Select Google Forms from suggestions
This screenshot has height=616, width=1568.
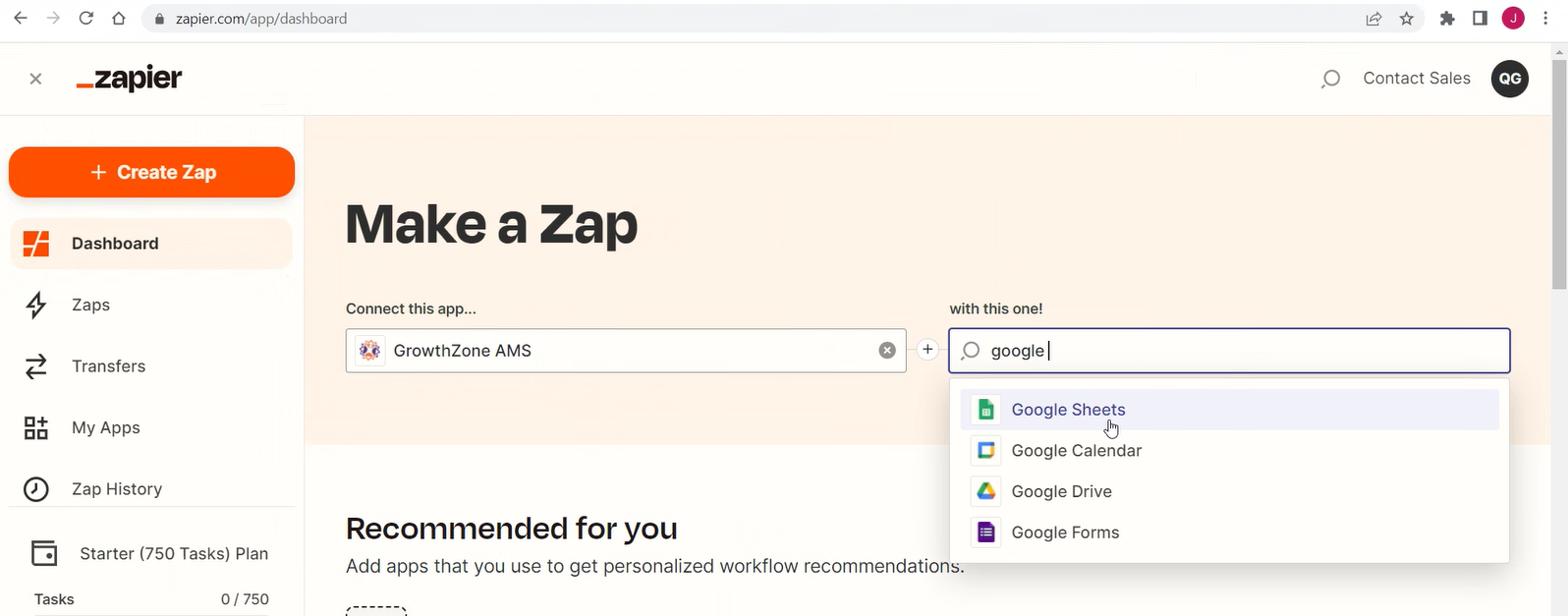(x=1229, y=532)
